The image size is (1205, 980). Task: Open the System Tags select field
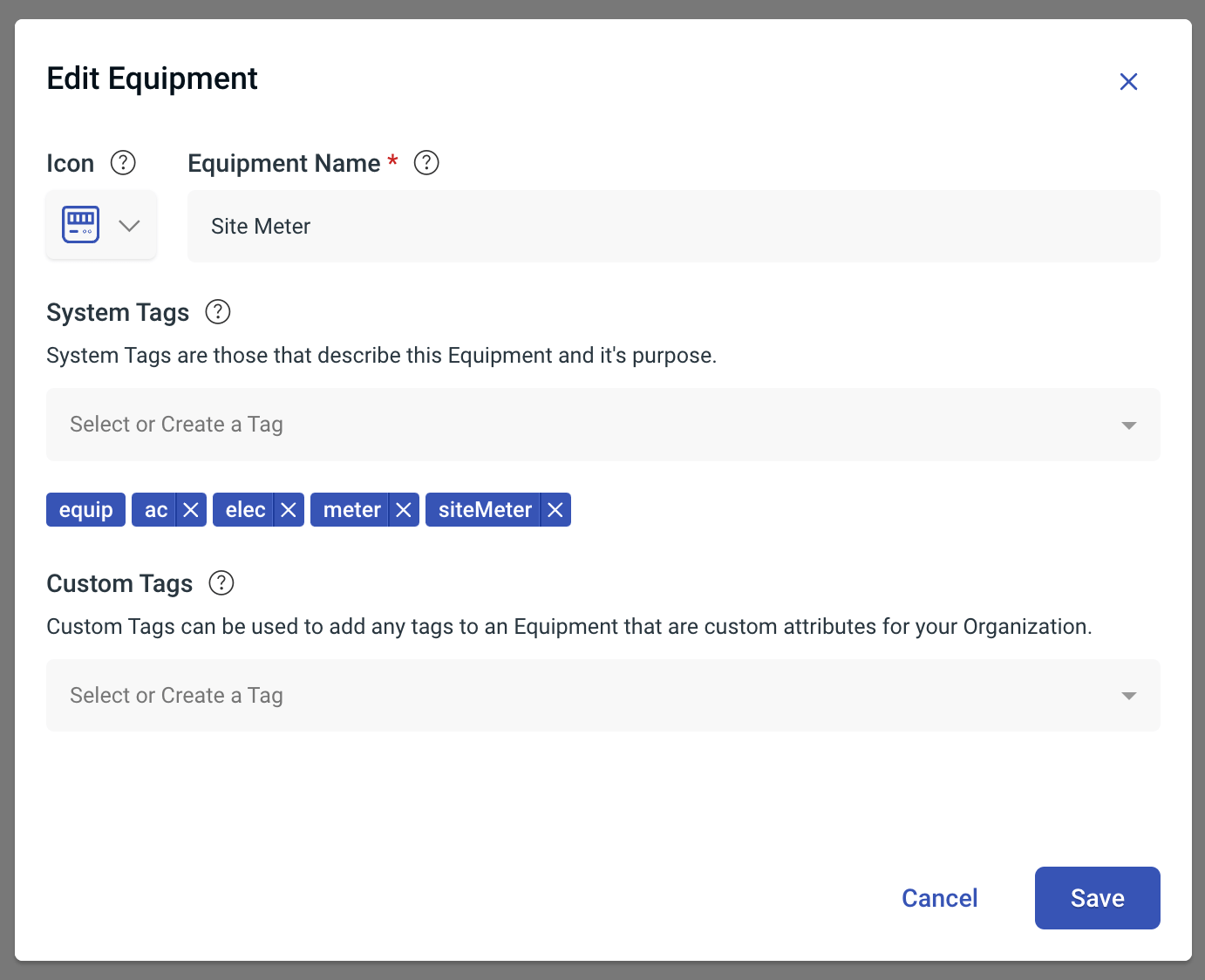[x=602, y=425]
